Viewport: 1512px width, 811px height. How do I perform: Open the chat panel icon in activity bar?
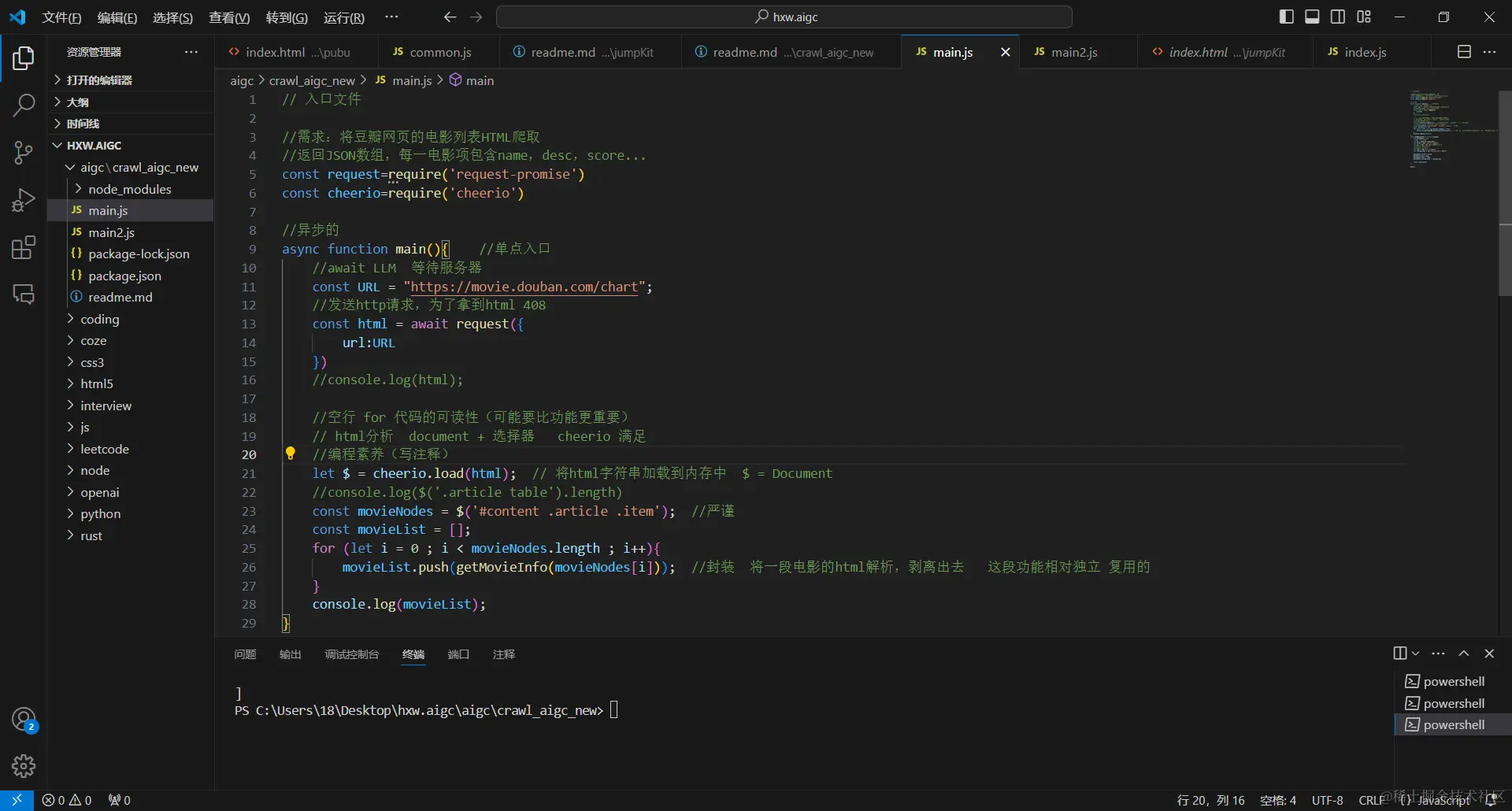click(x=24, y=294)
